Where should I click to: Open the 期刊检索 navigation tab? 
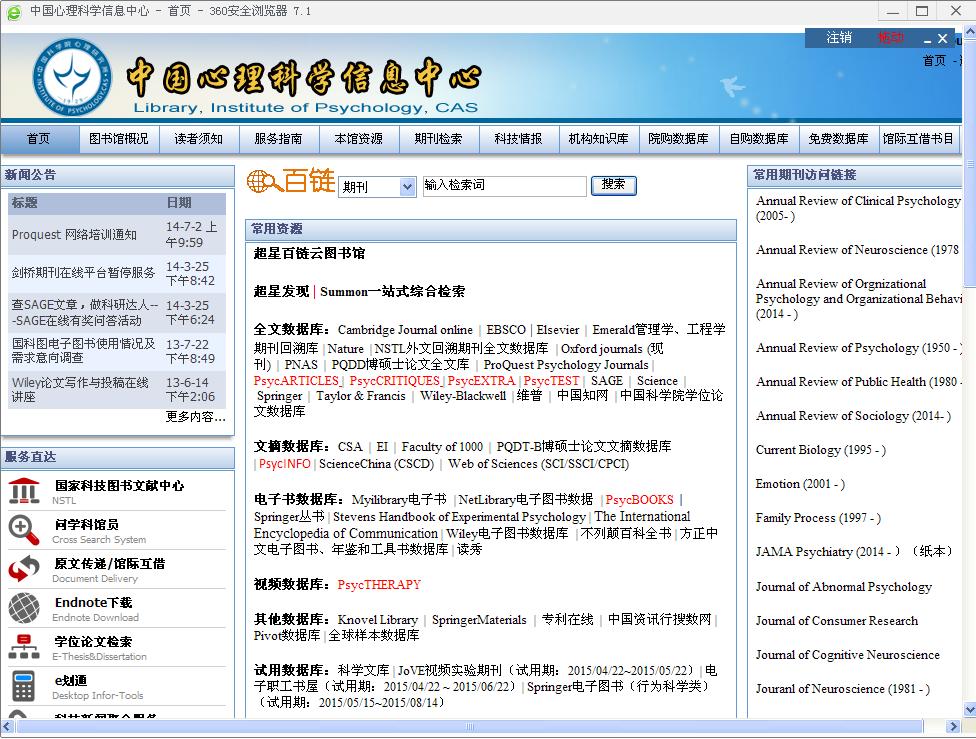(439, 139)
